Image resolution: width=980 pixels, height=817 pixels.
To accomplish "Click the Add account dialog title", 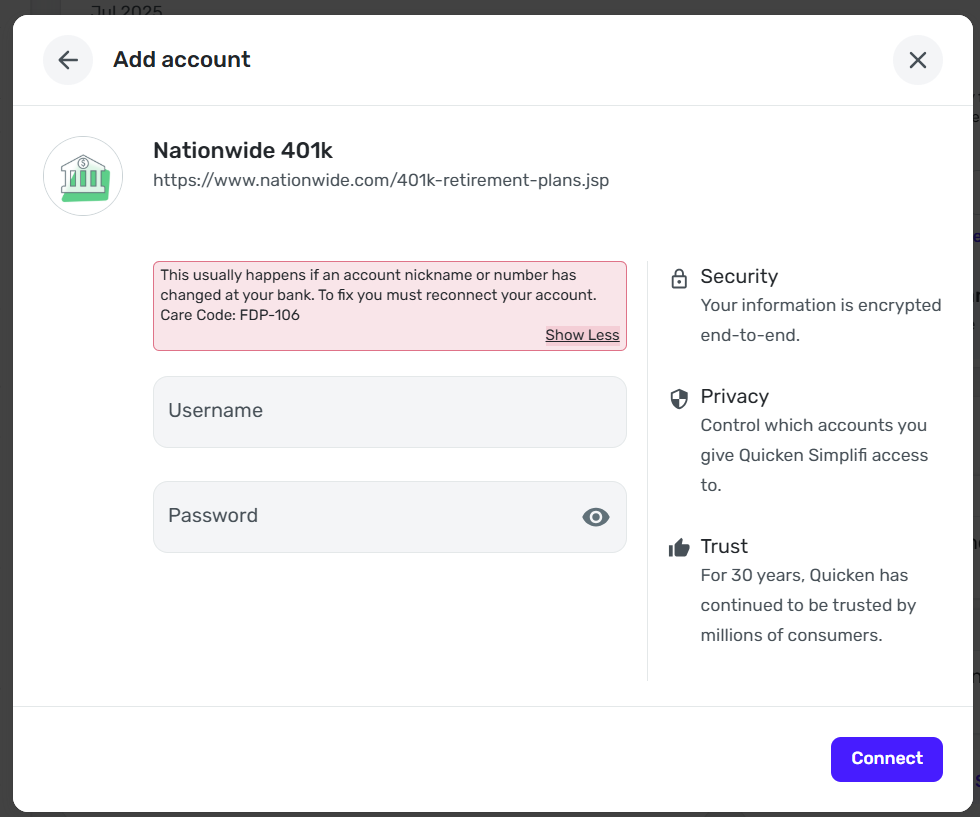I will (x=181, y=60).
